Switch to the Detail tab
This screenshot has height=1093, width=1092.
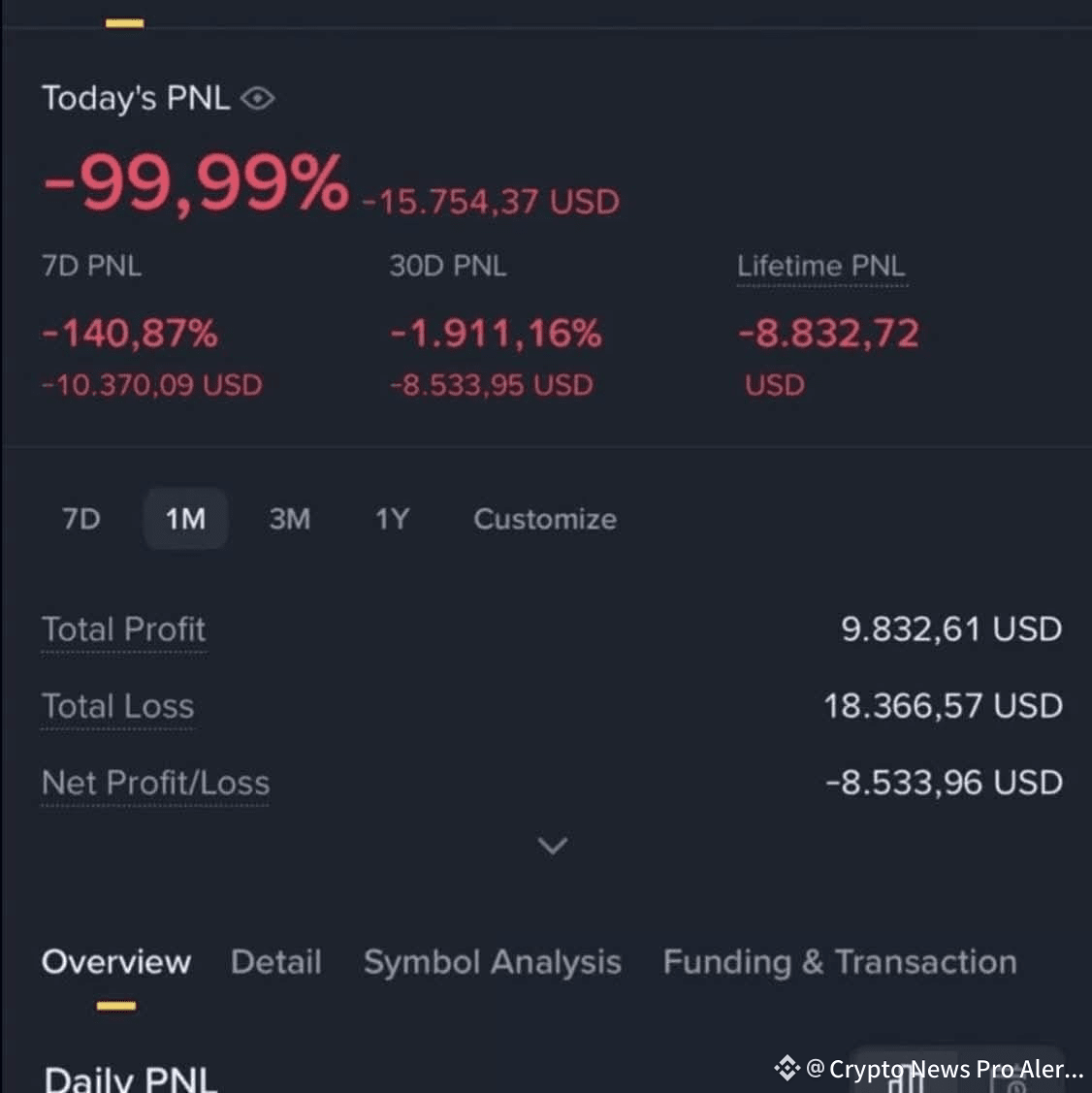[276, 962]
